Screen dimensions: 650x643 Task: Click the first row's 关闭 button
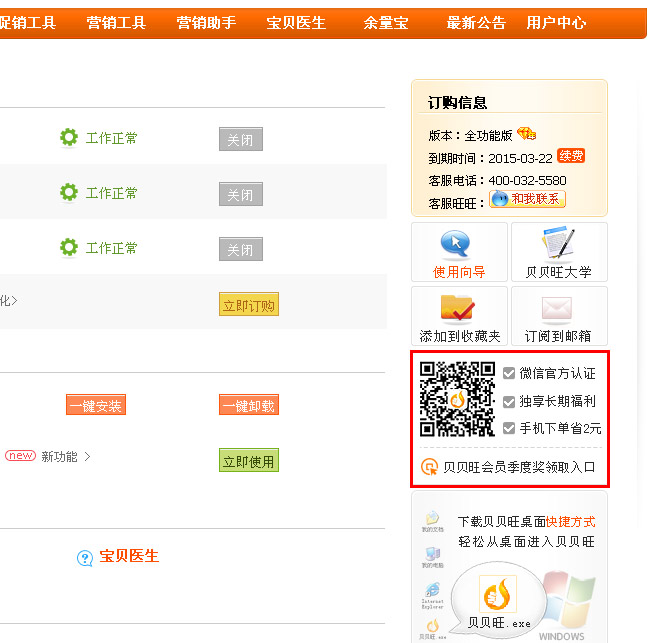(x=241, y=139)
